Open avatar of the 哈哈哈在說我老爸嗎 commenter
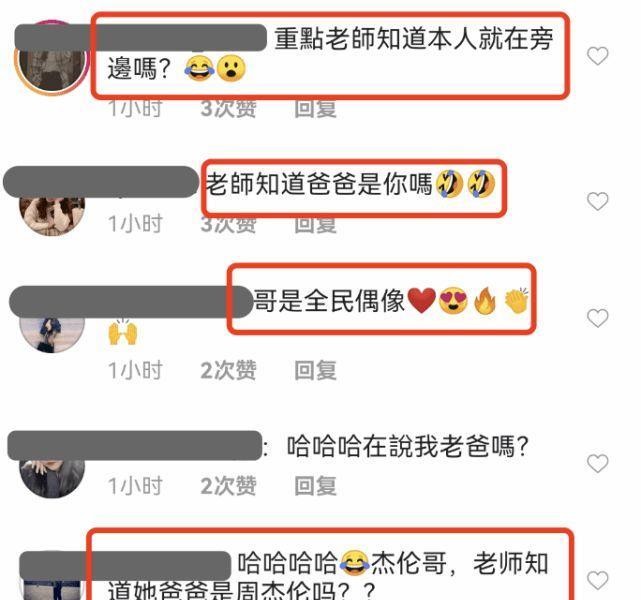The height and width of the screenshot is (600, 641). click(52, 477)
